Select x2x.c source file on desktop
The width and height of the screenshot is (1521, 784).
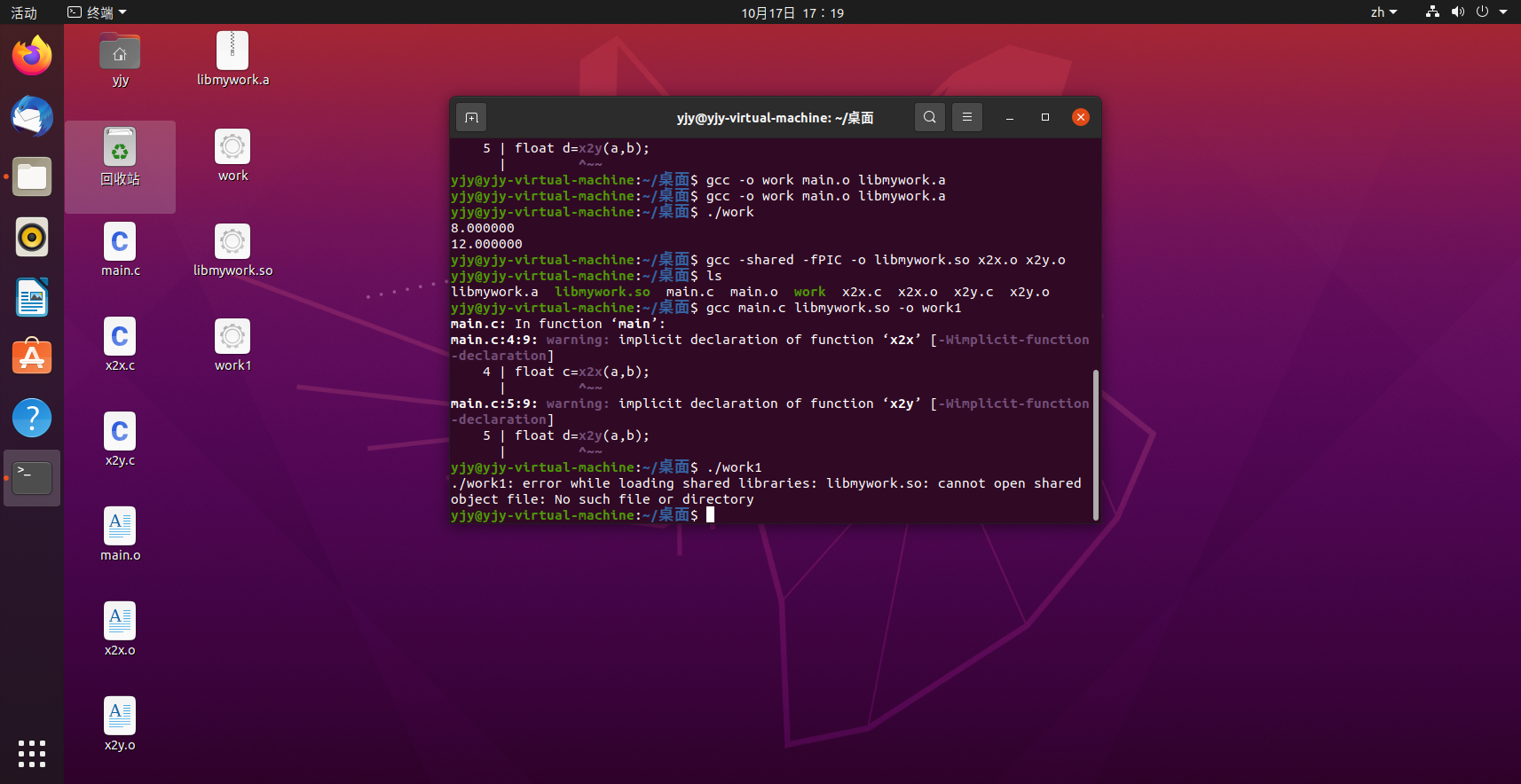click(120, 345)
